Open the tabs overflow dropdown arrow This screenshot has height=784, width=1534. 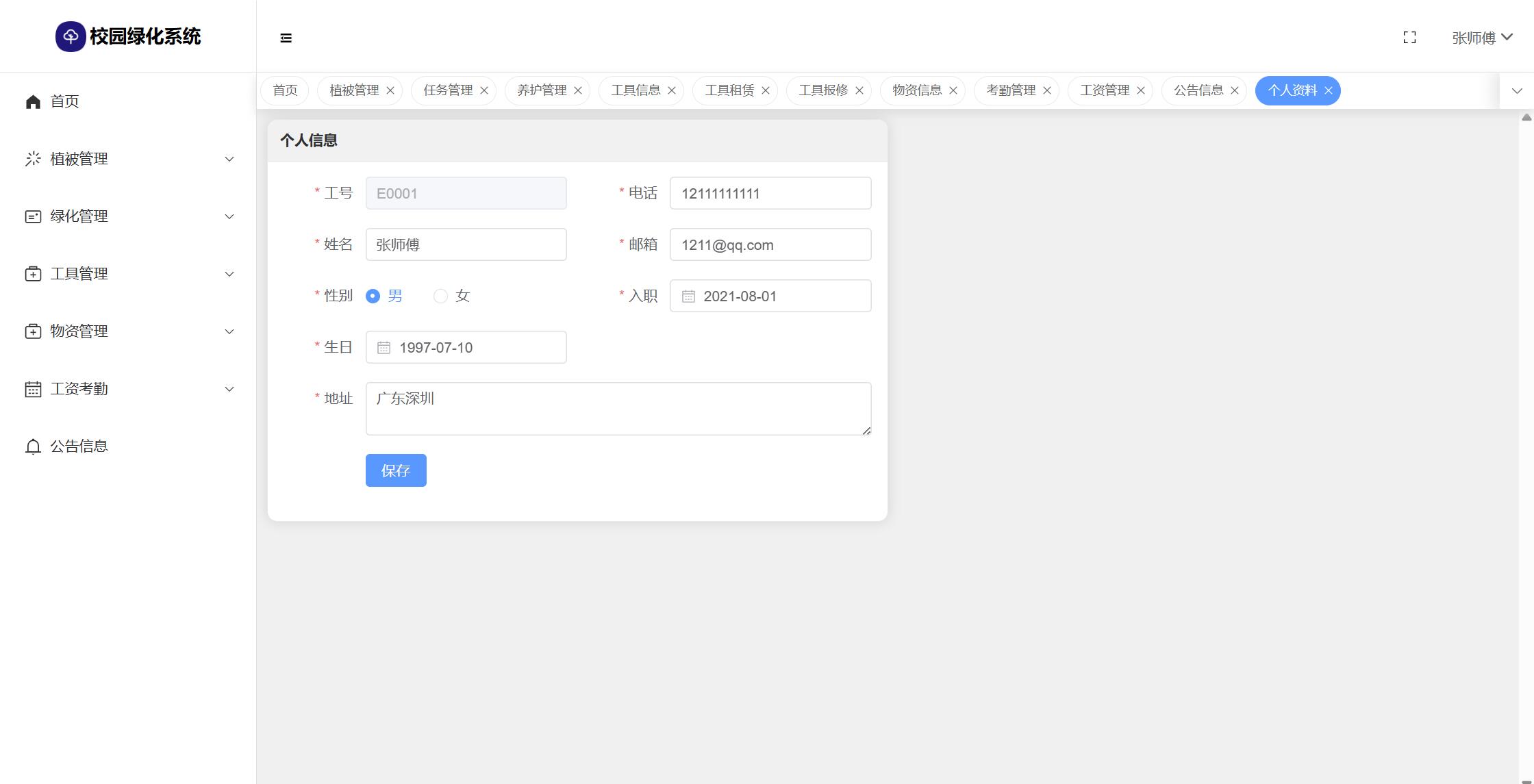(x=1517, y=91)
